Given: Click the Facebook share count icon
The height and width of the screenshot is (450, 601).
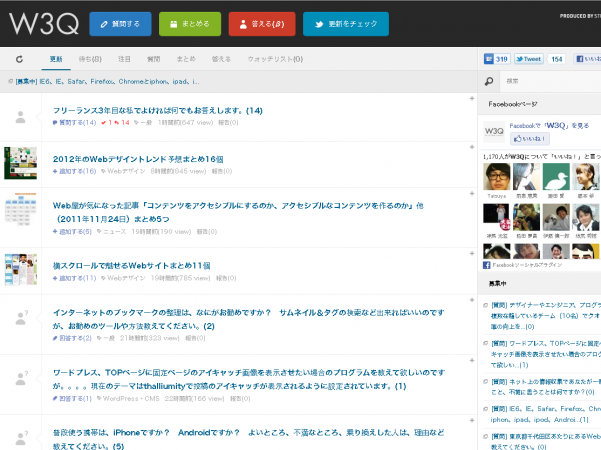Looking at the screenshot, I should pyautogui.click(x=496, y=60).
